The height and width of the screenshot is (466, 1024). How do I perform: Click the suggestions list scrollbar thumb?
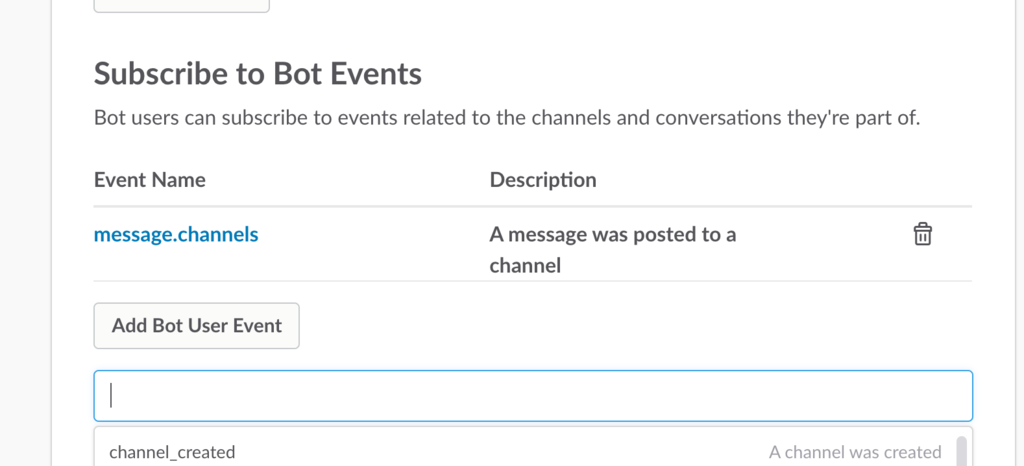961,451
